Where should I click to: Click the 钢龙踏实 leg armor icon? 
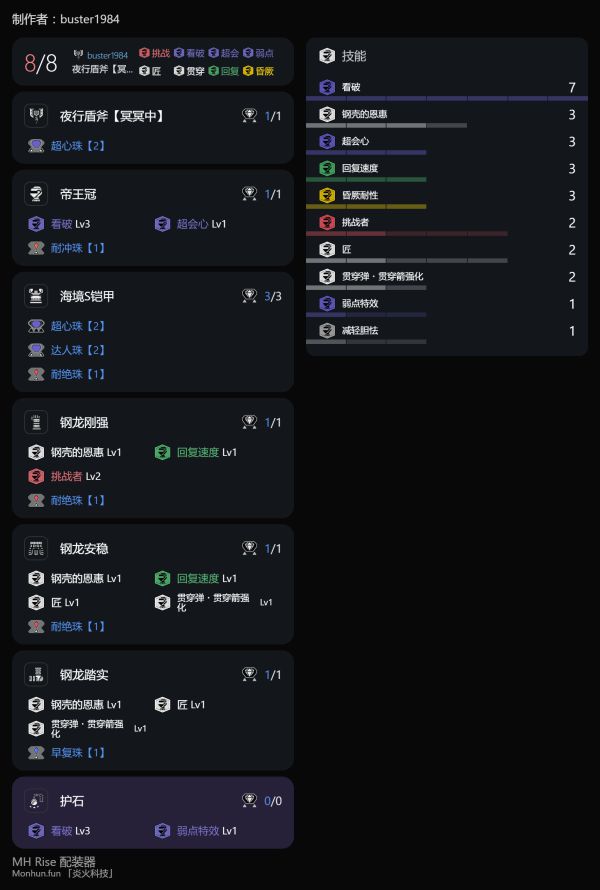(37, 674)
